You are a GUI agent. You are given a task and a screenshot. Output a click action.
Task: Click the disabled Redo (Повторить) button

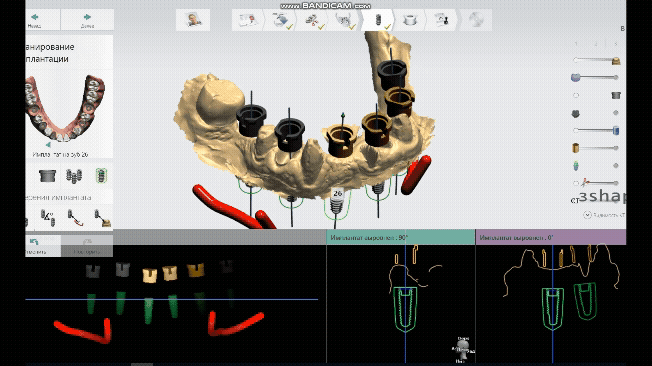[x=87, y=246]
